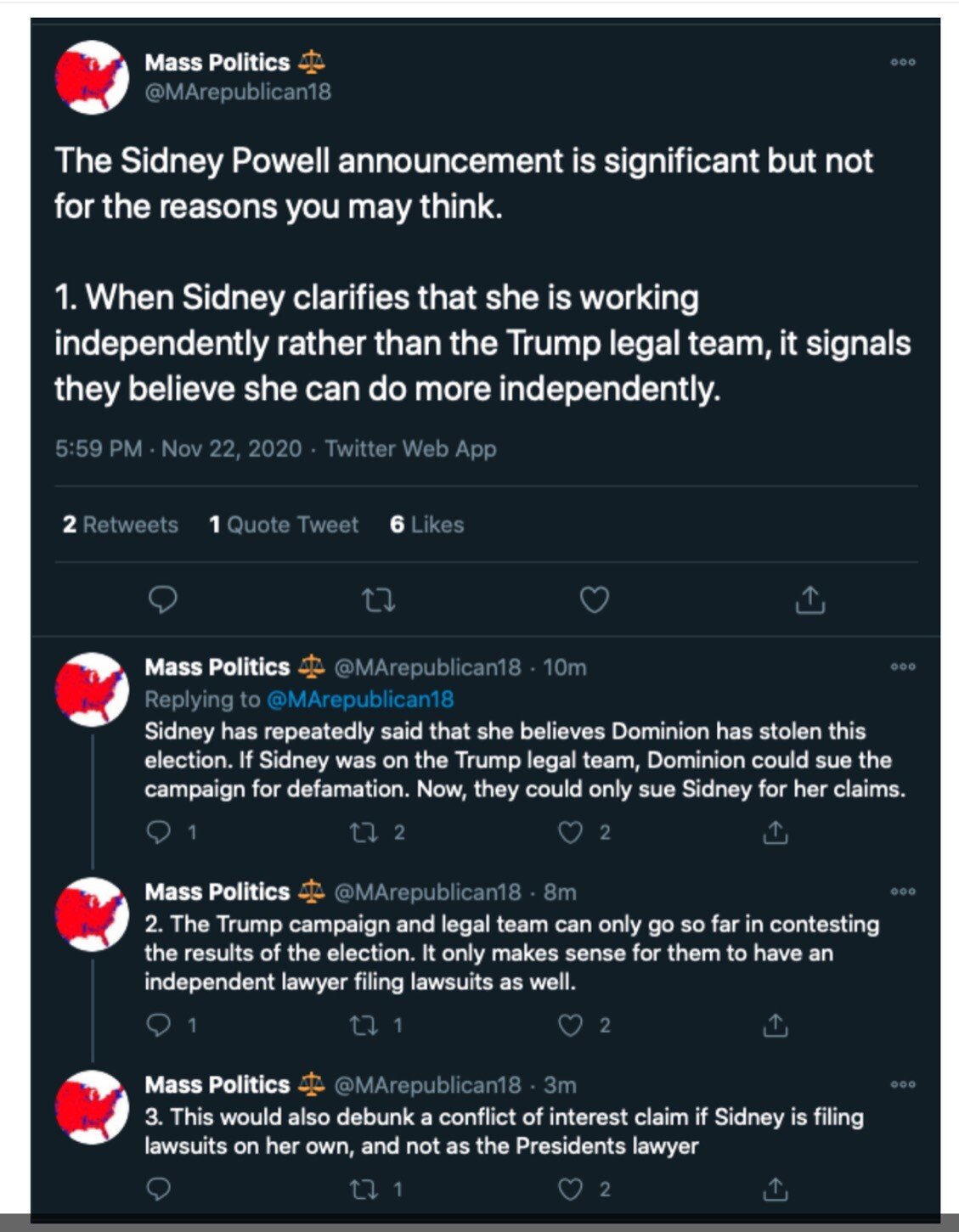Open more menu on the 8m reply
This screenshot has height=1232, width=959.
tap(902, 892)
